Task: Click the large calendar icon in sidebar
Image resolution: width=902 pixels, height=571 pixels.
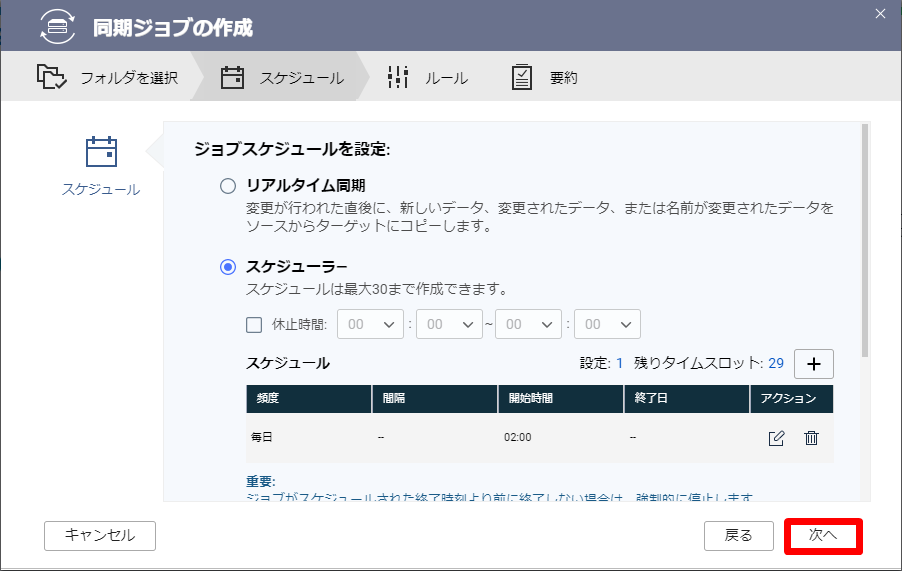Action: [x=101, y=152]
